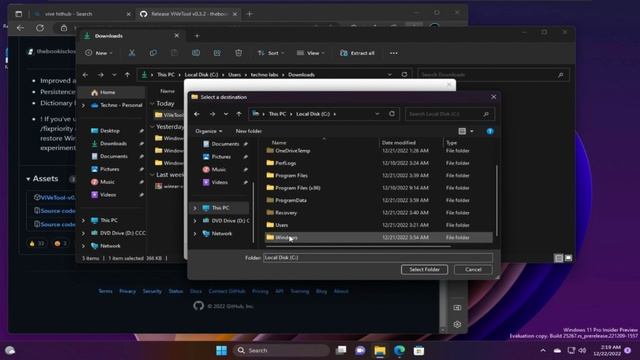Open the View menu in Explorer
Viewport: 640px width, 360px height.
[x=311, y=53]
